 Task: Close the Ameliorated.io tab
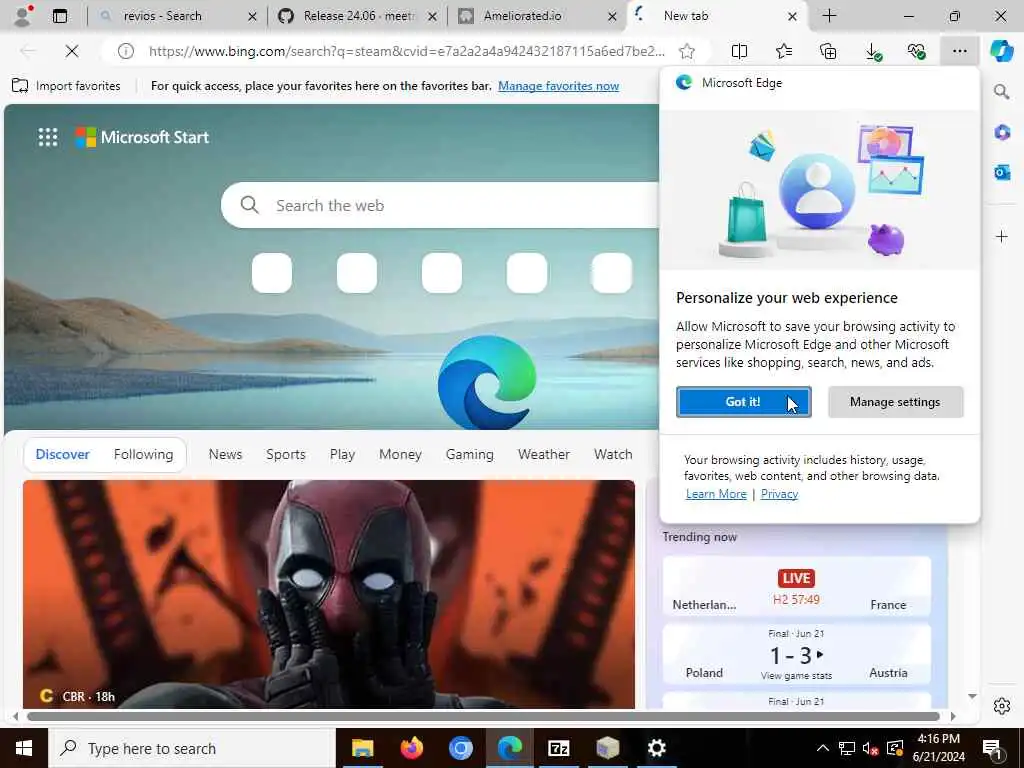coord(612,16)
